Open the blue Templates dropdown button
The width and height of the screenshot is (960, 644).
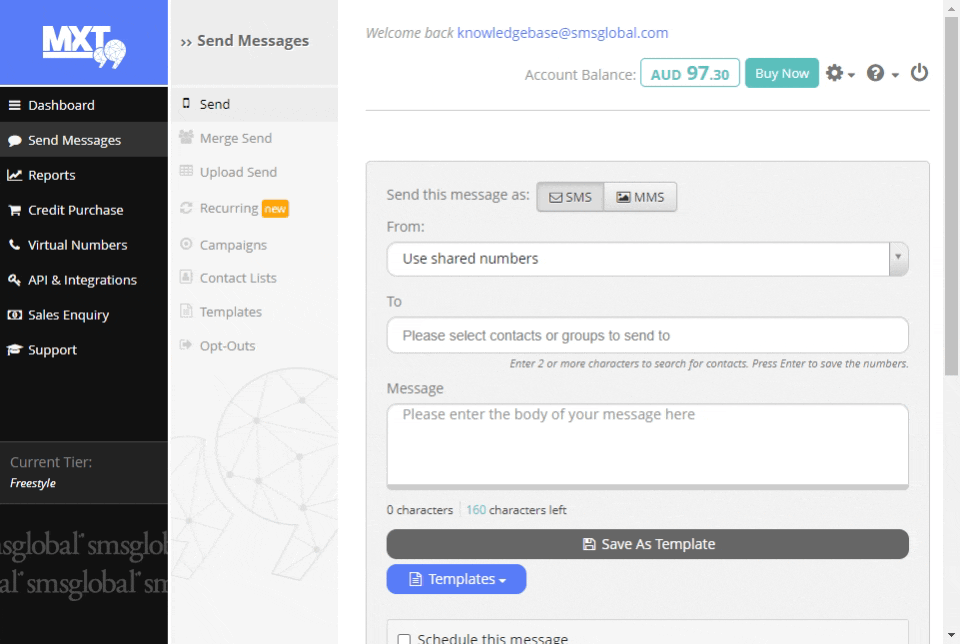point(456,579)
